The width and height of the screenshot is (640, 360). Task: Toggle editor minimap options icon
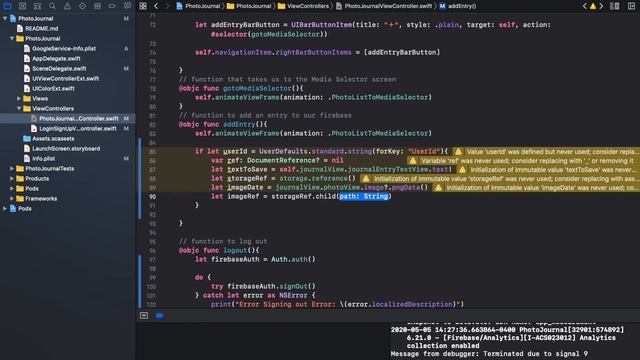[x=614, y=6]
